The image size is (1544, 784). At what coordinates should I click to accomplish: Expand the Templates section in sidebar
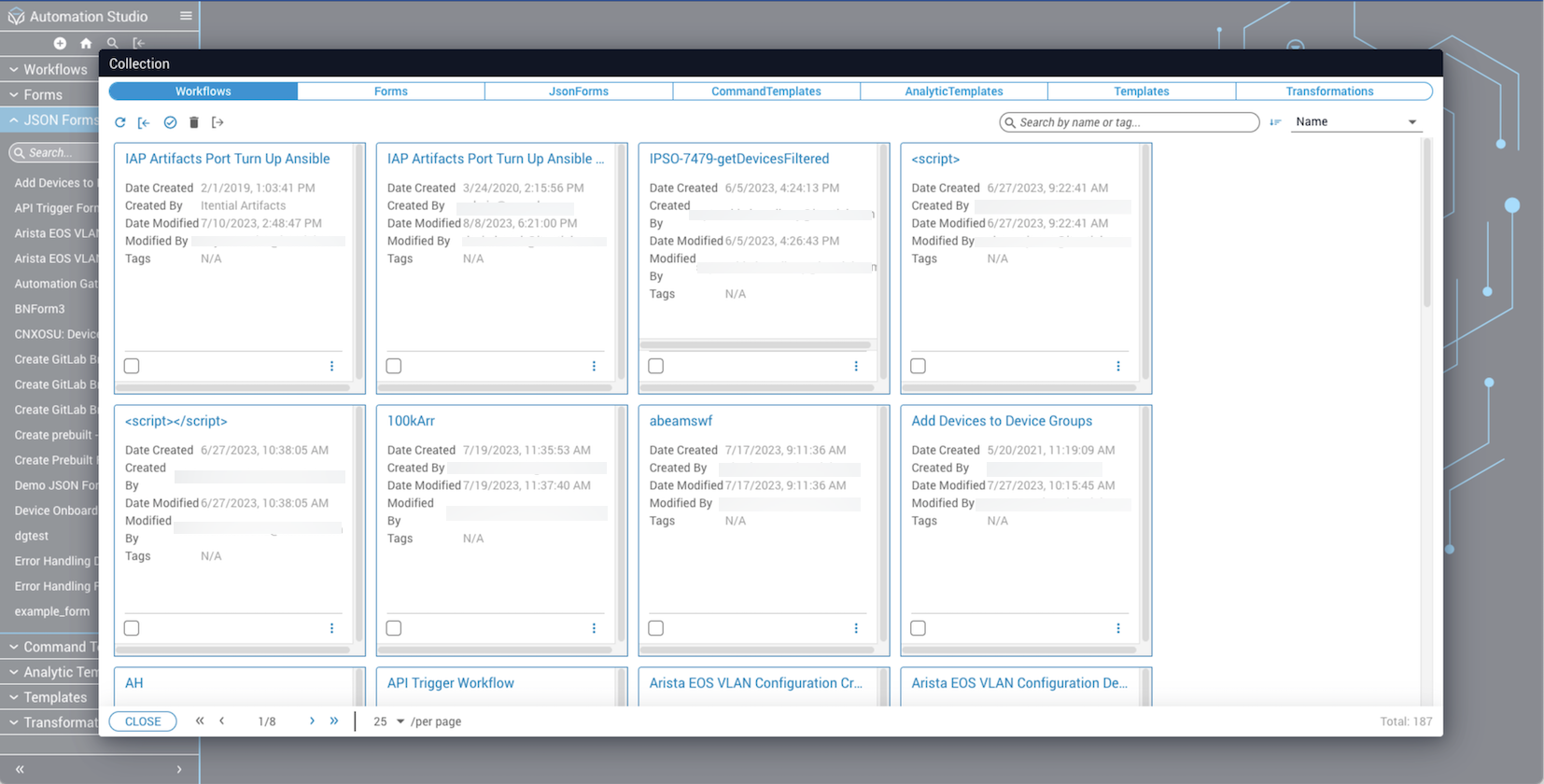pyautogui.click(x=54, y=697)
